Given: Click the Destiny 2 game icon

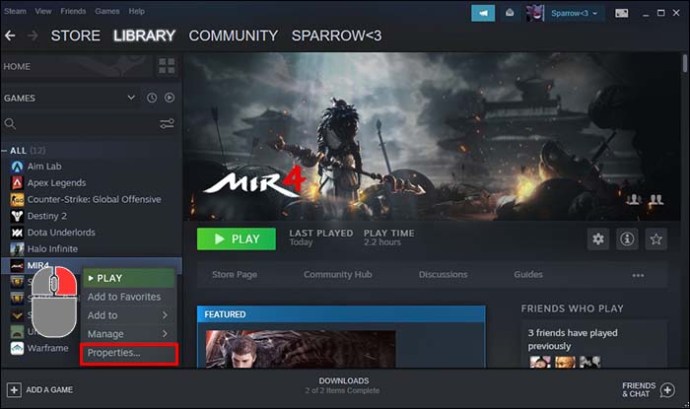Looking at the screenshot, I should tap(17, 216).
